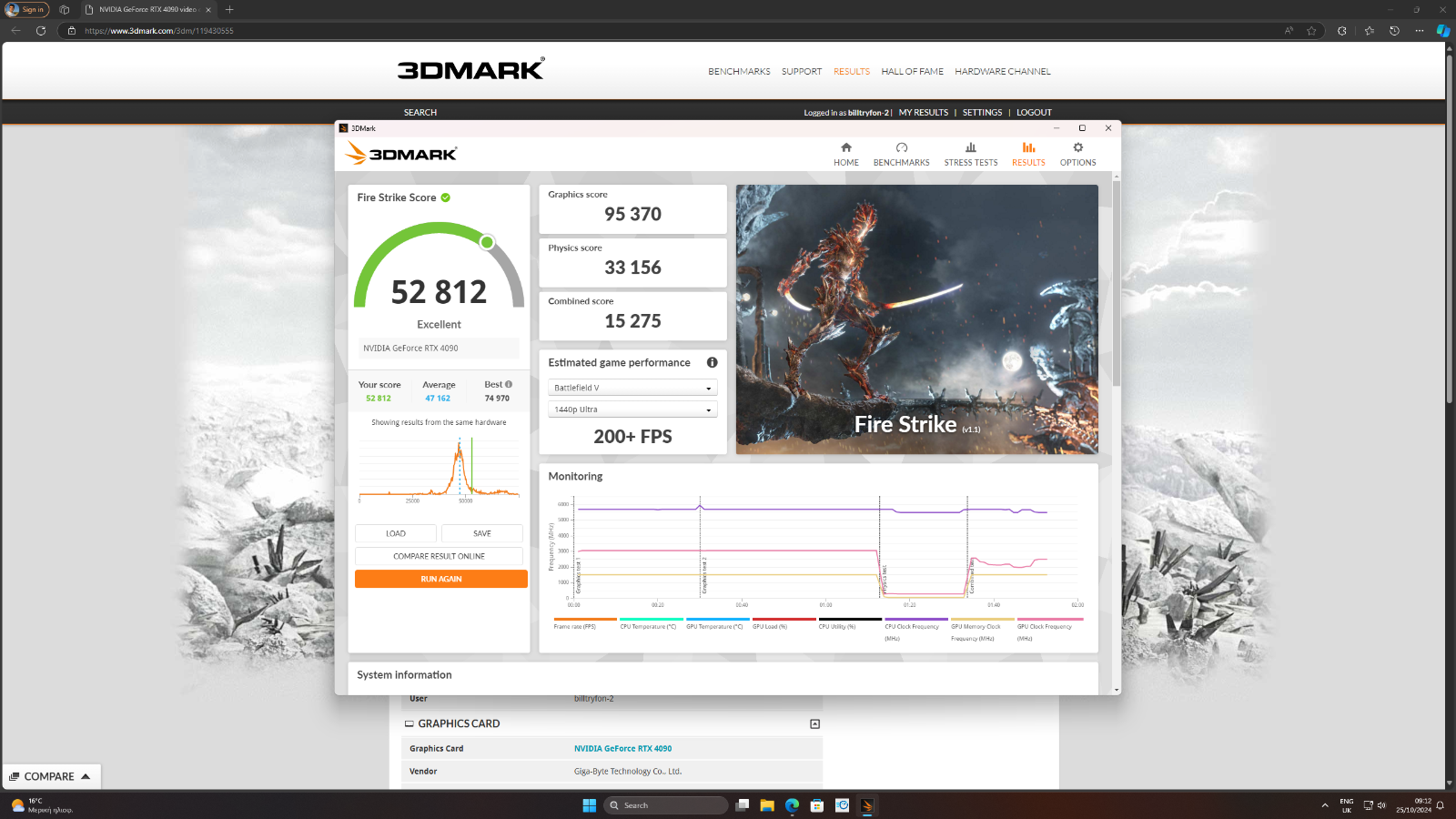This screenshot has height=819, width=1456.
Task: Add page to favorites with star icon
Action: pyautogui.click(x=1311, y=31)
